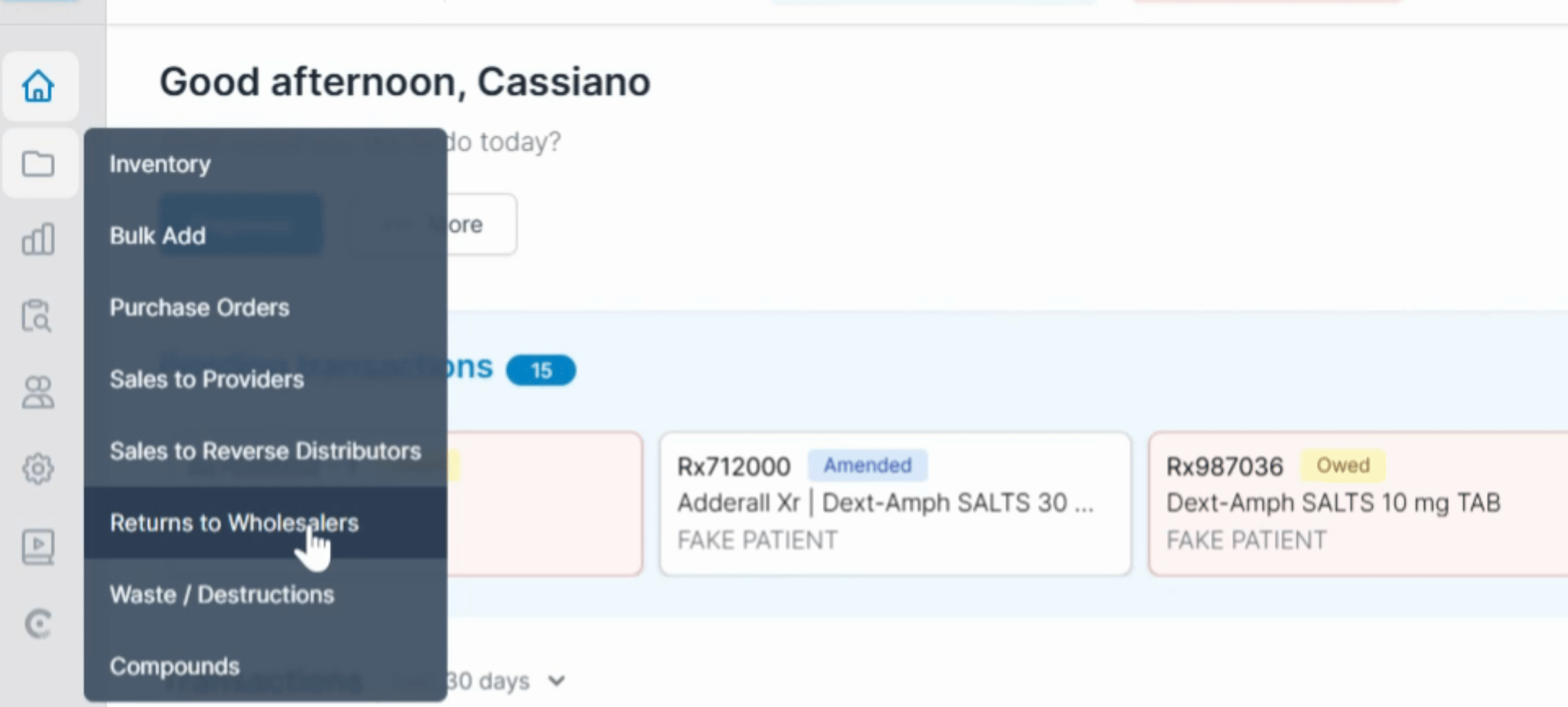
Task: Open the settings gear icon
Action: click(38, 469)
